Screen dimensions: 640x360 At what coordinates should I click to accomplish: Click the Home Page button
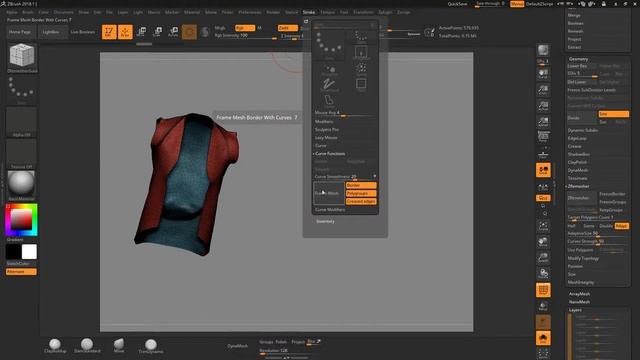tap(21, 32)
